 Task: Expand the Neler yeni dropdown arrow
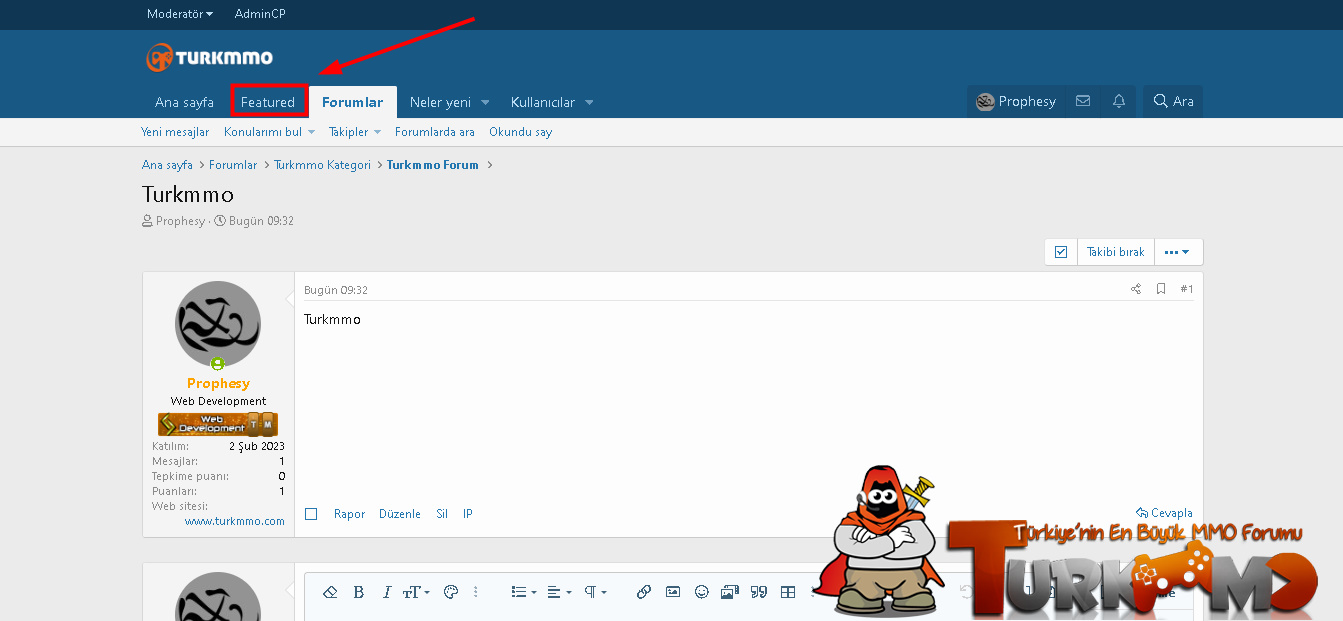coord(485,102)
